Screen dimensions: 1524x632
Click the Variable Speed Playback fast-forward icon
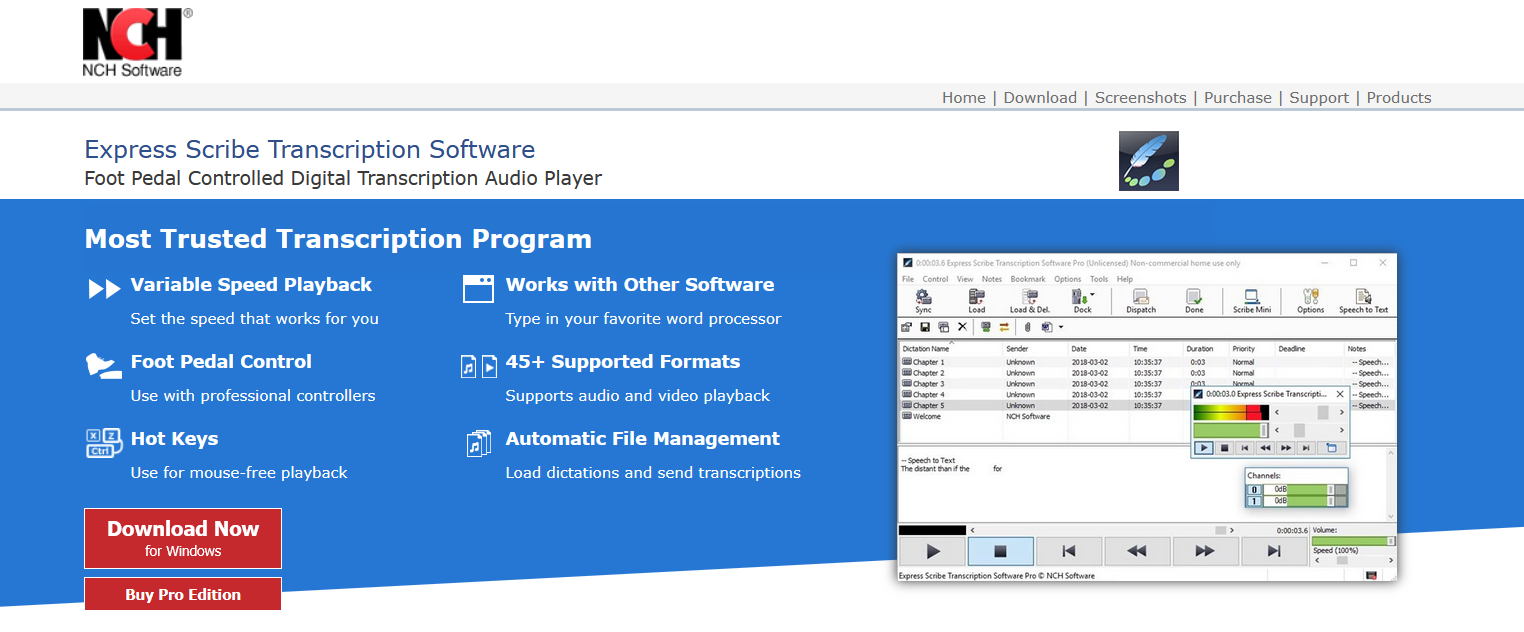click(x=104, y=290)
